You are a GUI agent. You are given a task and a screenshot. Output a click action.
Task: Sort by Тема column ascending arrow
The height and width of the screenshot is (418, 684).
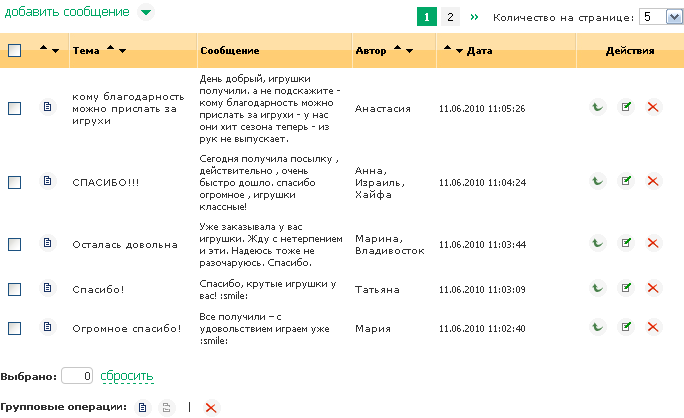coord(110,48)
